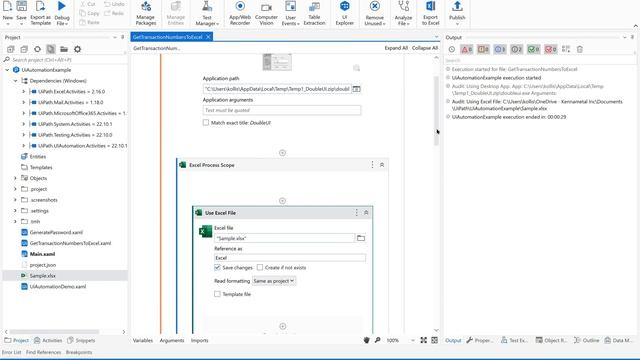The width and height of the screenshot is (640, 360).
Task: Open User Events menu icon
Action: 290,7
